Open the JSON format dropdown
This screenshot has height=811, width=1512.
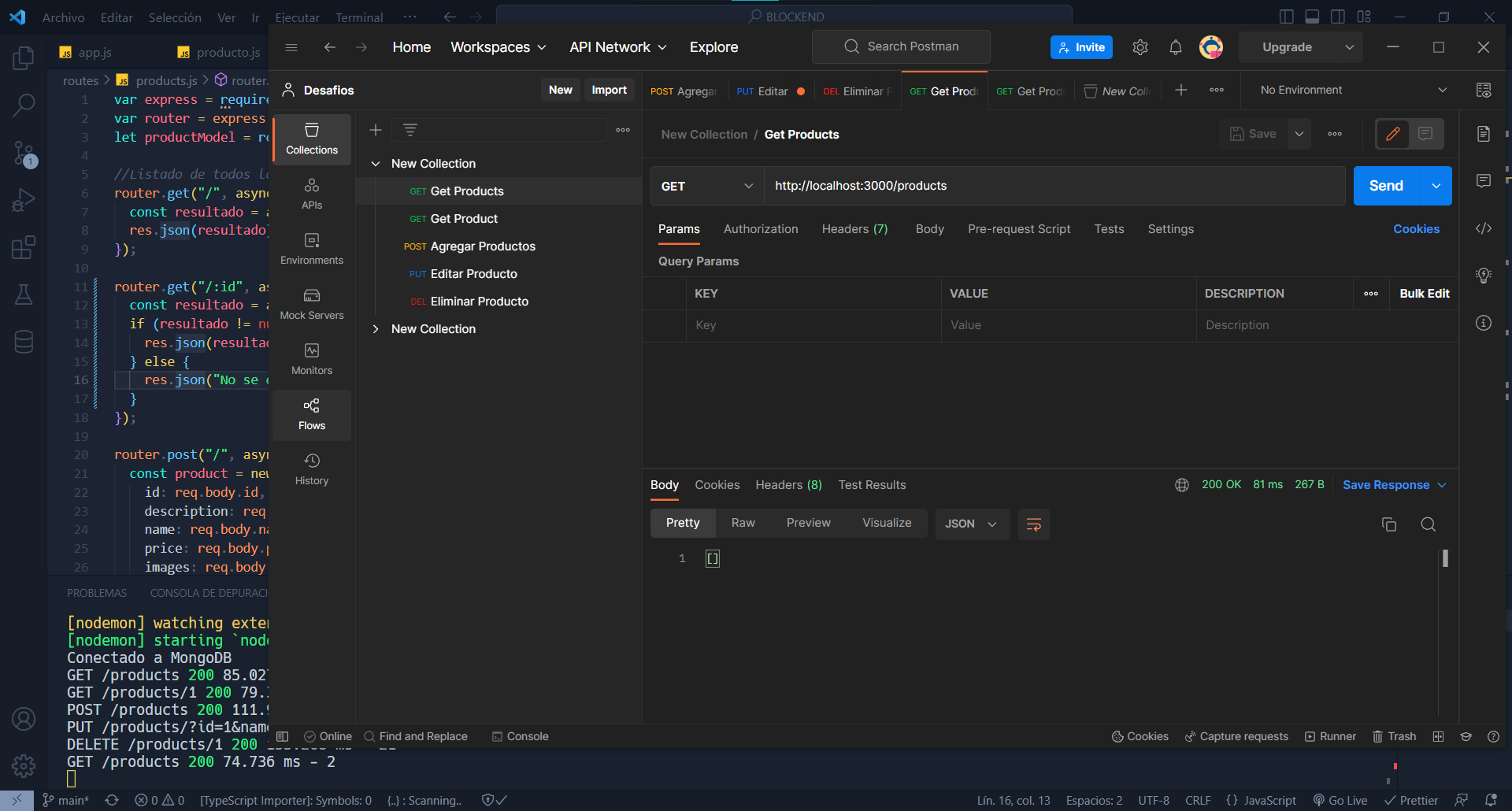click(971, 524)
